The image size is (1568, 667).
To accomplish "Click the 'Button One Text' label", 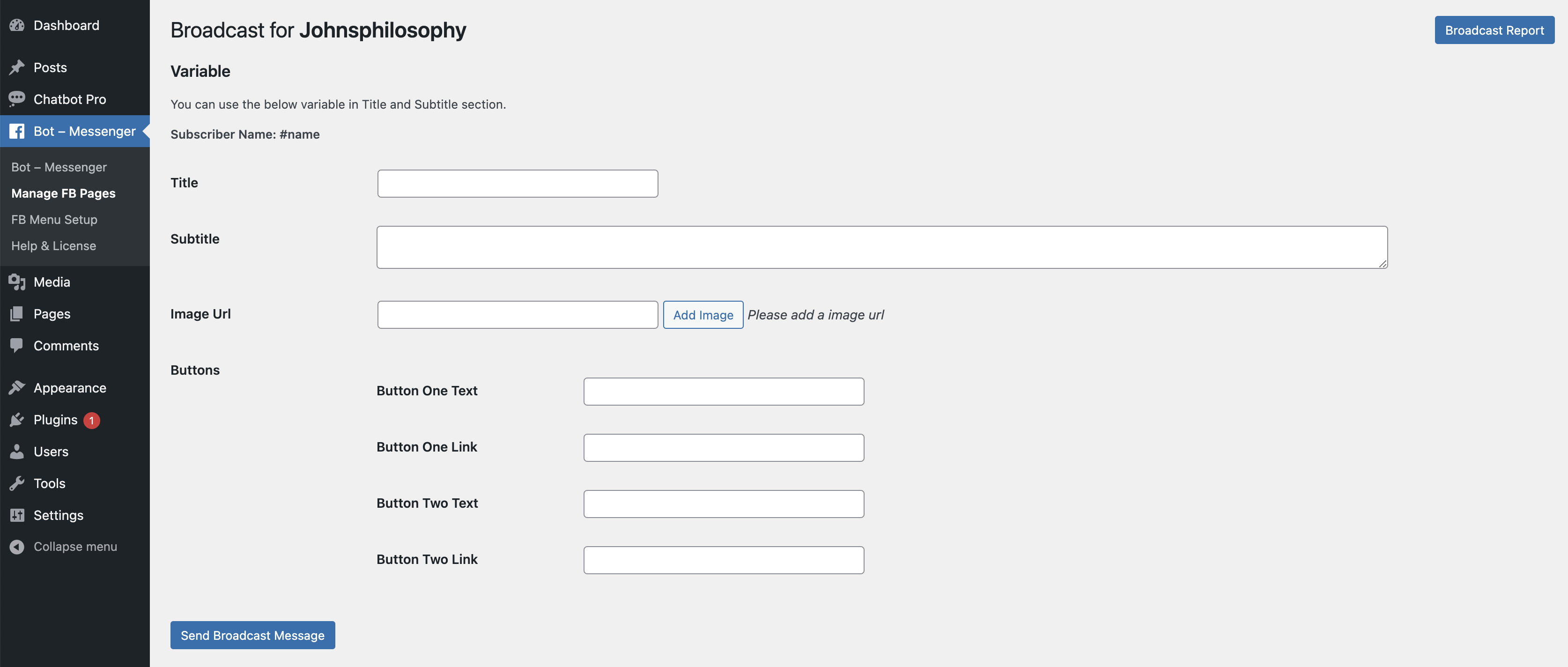I will click(x=427, y=390).
